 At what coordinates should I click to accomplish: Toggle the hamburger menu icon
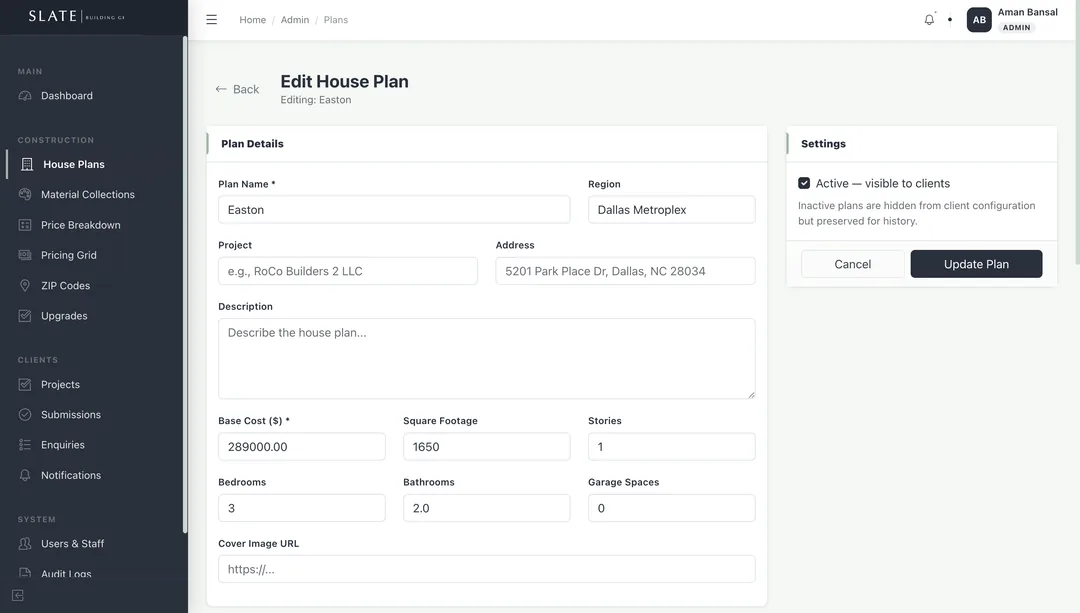(211, 20)
